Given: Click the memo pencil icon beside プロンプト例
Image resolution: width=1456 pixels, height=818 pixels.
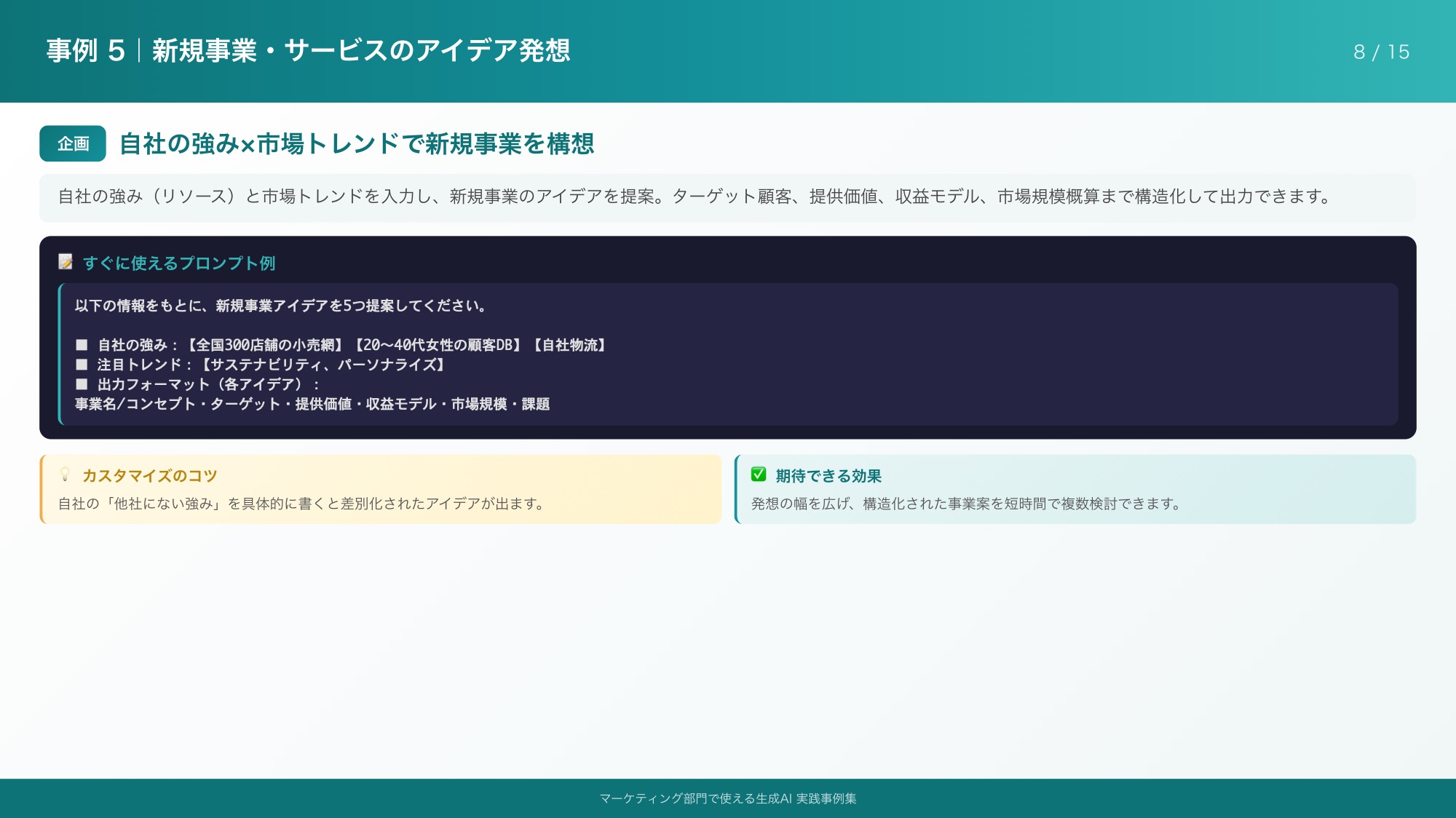Looking at the screenshot, I should pos(66,262).
